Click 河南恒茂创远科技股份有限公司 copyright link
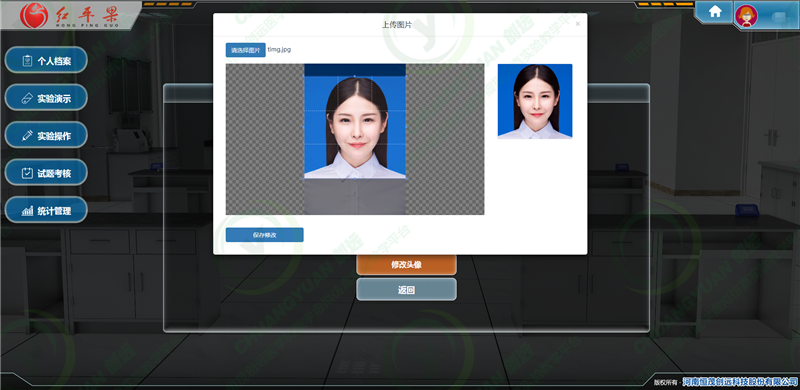This screenshot has width=800, height=390. pos(740,381)
